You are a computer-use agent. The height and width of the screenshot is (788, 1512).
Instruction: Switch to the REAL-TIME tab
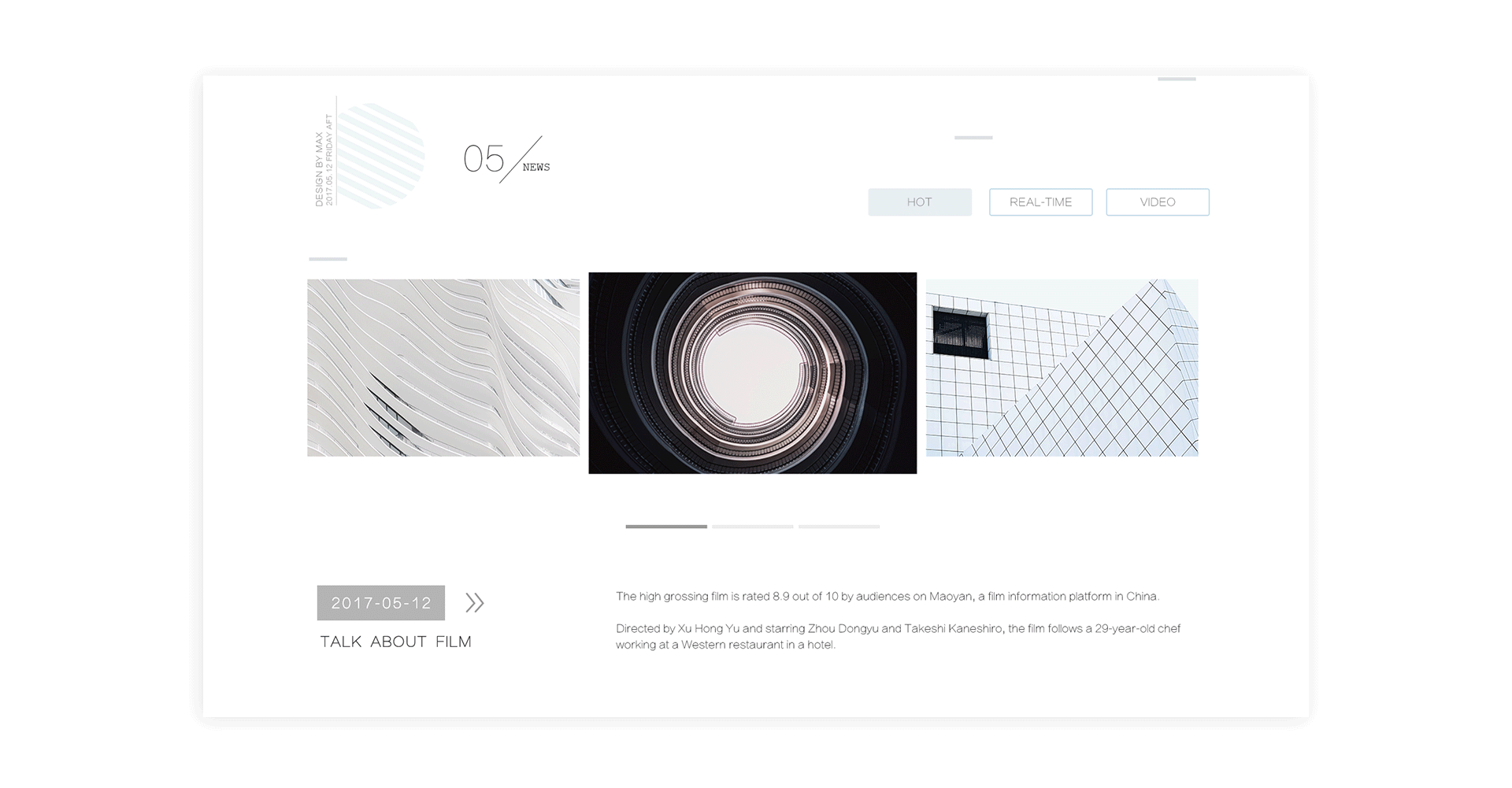click(1040, 202)
